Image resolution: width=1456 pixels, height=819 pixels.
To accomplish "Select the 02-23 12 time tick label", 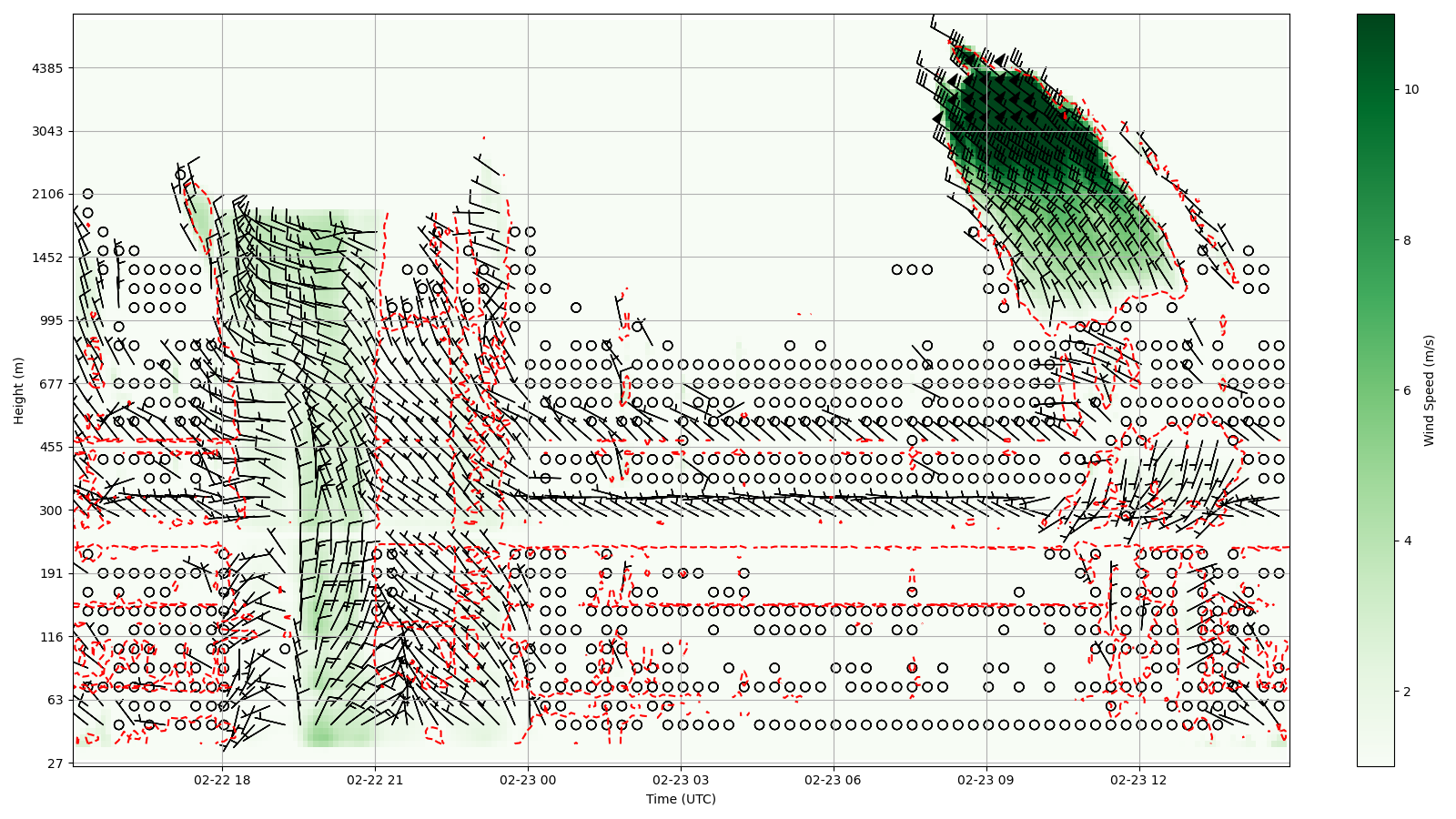I will pyautogui.click(x=1139, y=780).
